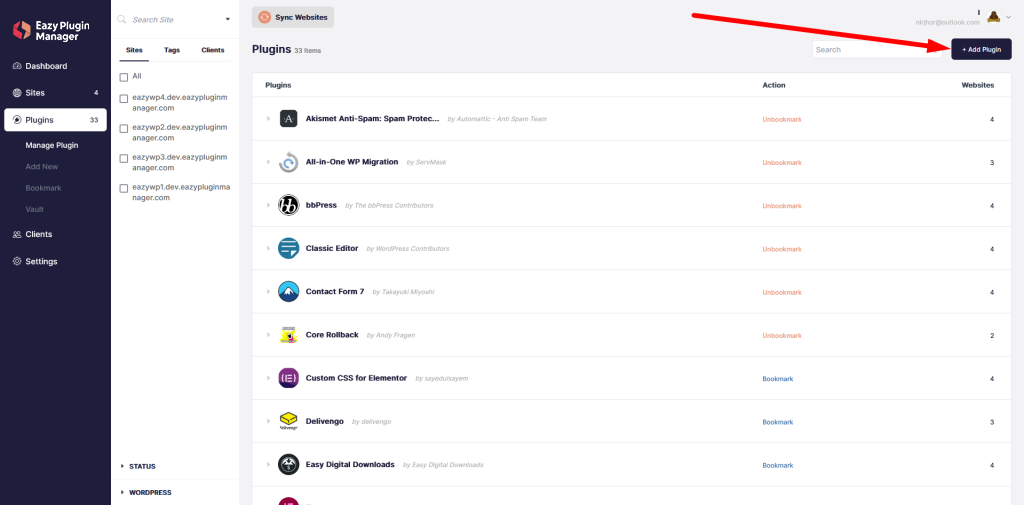
Task: Expand the Easy Digital Downloads row
Action: pyautogui.click(x=268, y=464)
